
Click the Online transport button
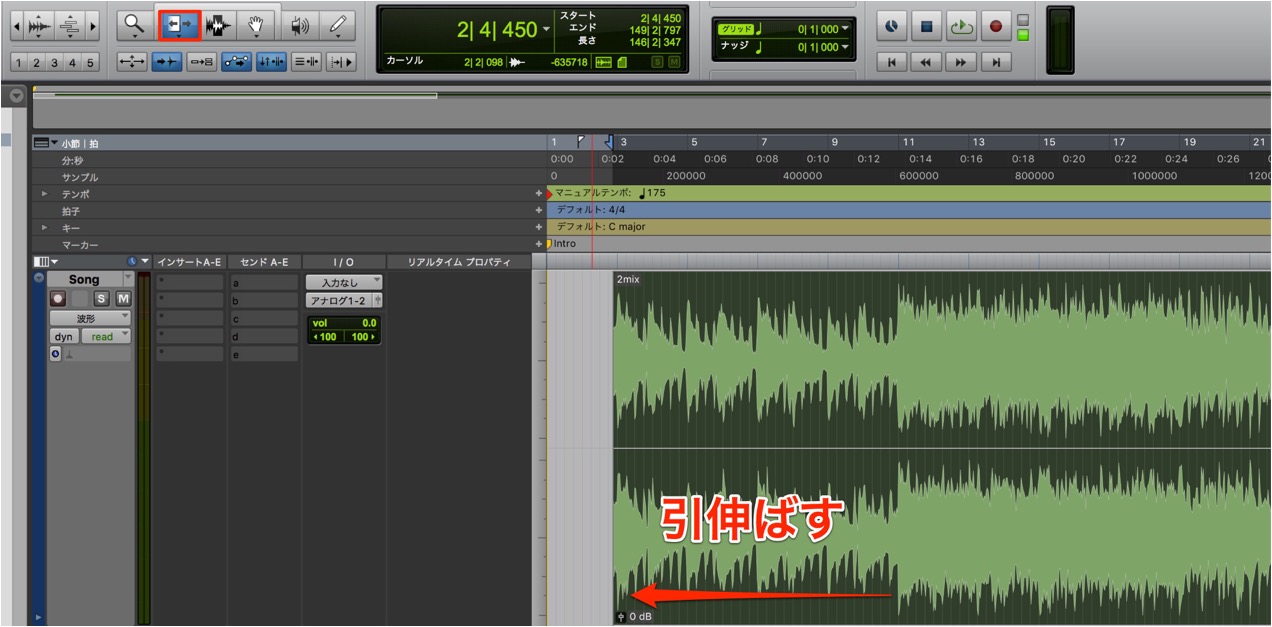click(x=892, y=27)
